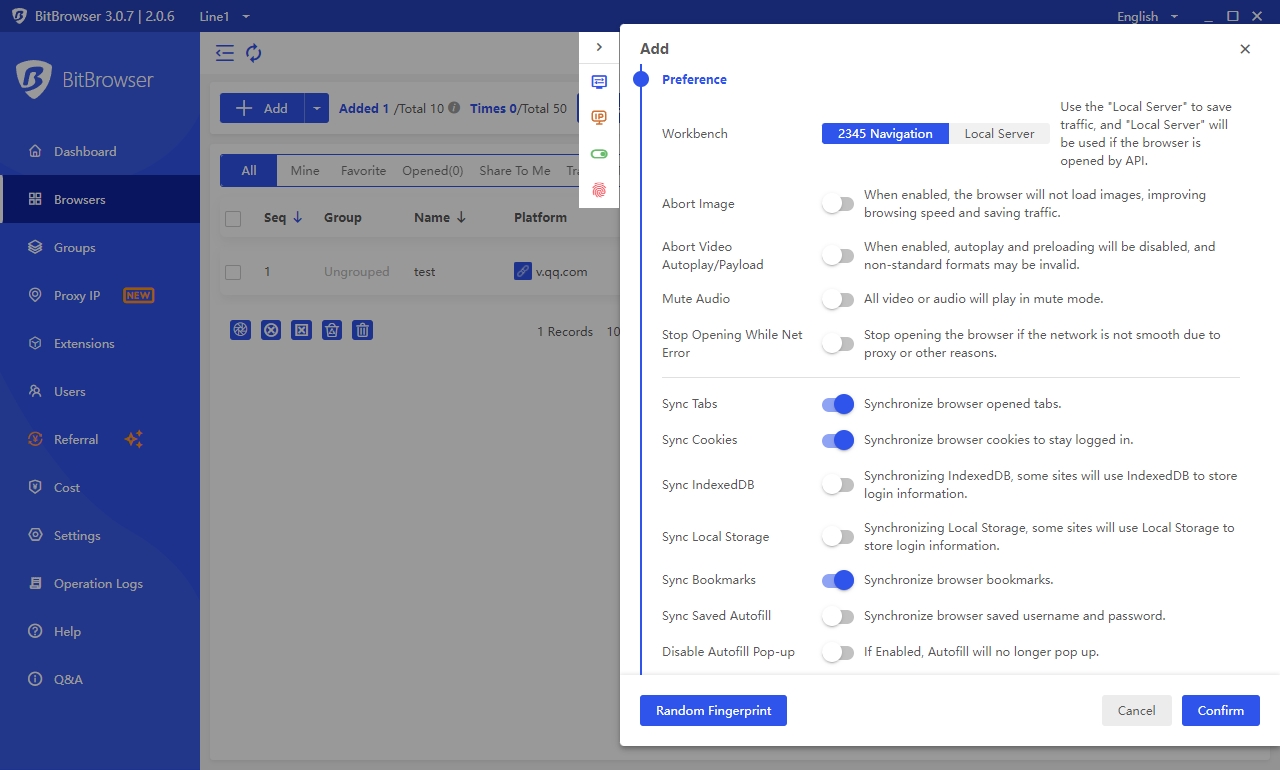Click the Random Fingerprint button
The height and width of the screenshot is (770, 1280).
[713, 710]
